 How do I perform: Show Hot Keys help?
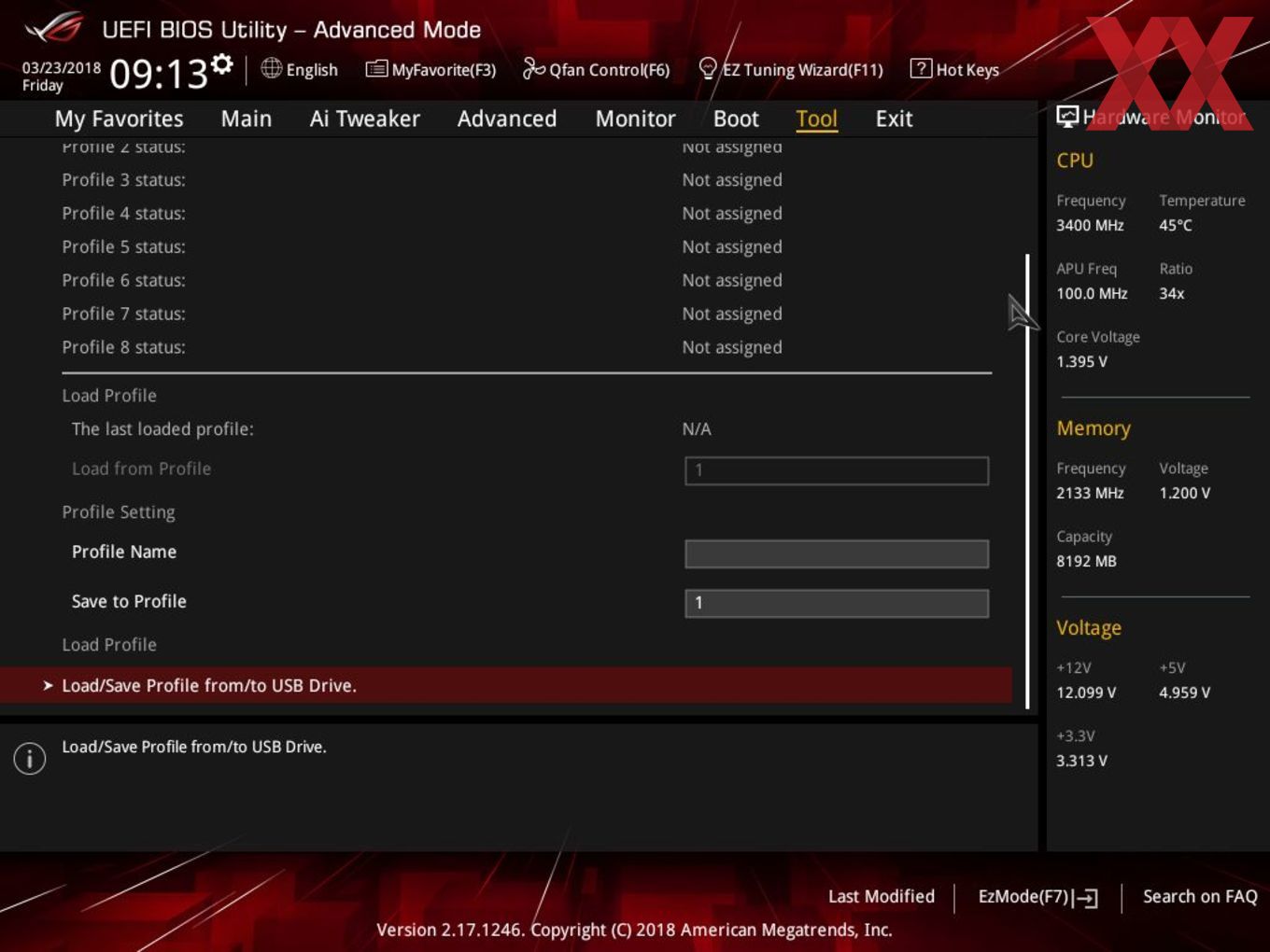coord(967,70)
